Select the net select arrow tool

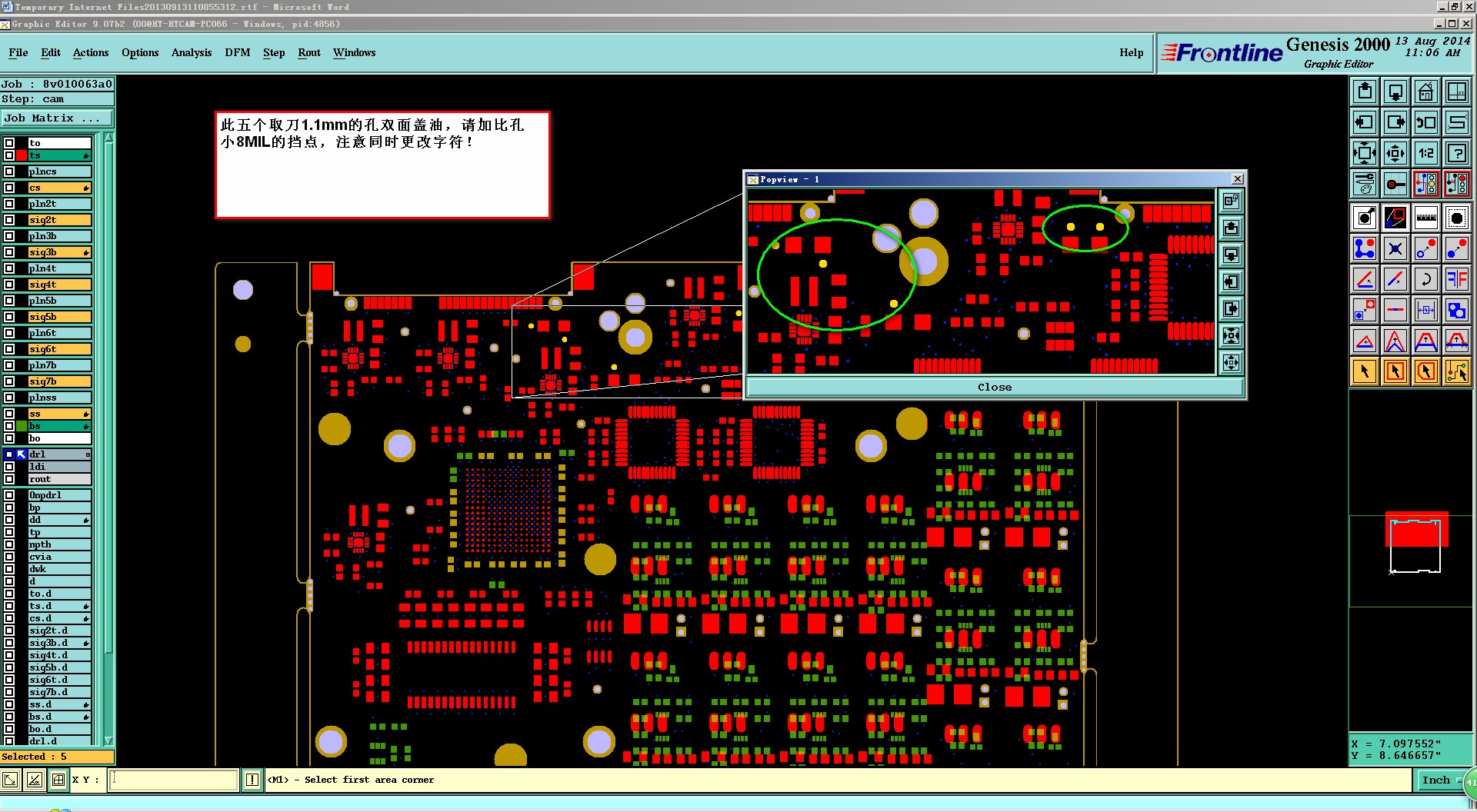(1457, 372)
